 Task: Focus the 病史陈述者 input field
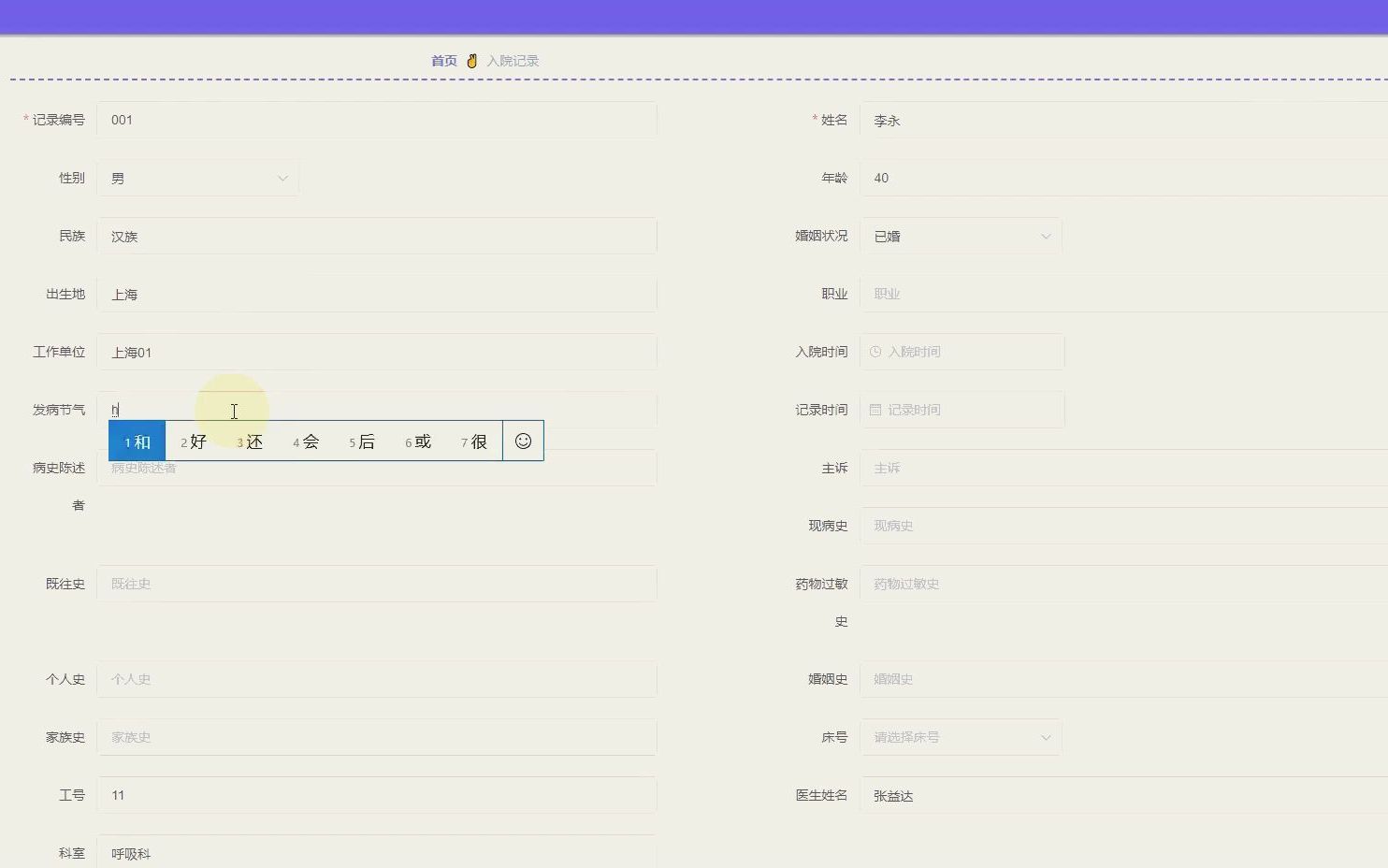point(377,468)
